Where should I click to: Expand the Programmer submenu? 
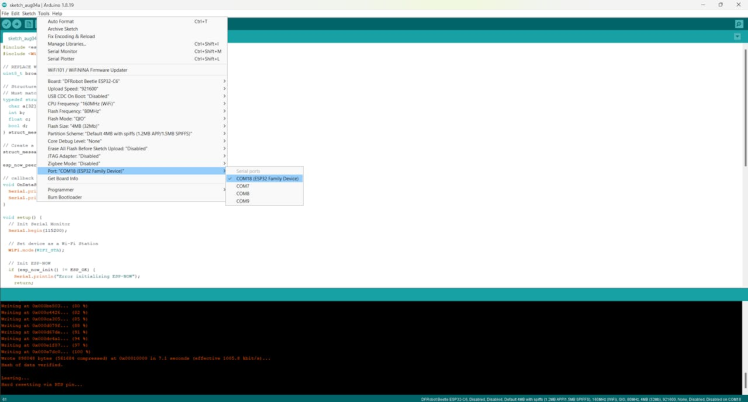[x=132, y=190]
